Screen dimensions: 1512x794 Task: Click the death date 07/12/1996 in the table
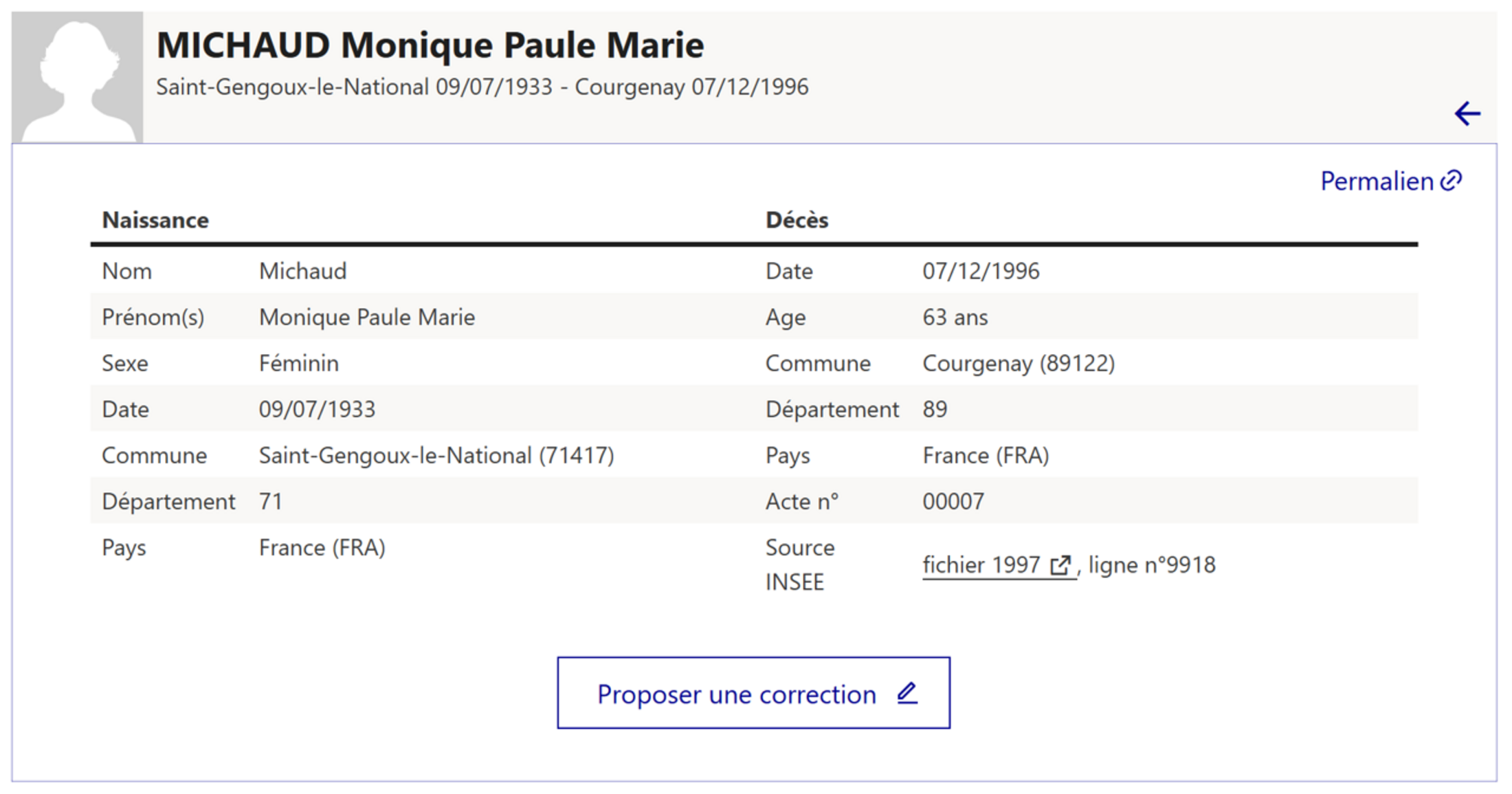click(981, 272)
